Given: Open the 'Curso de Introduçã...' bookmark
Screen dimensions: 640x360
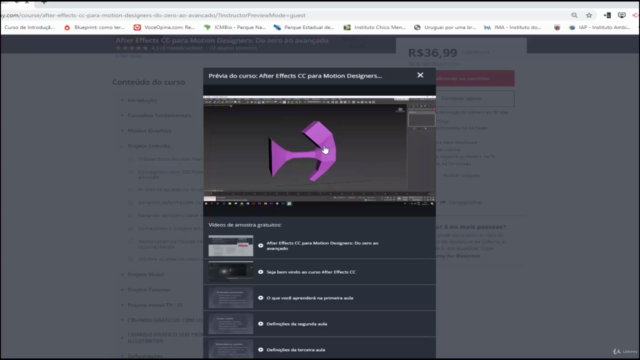Looking at the screenshot, I should click(29, 27).
